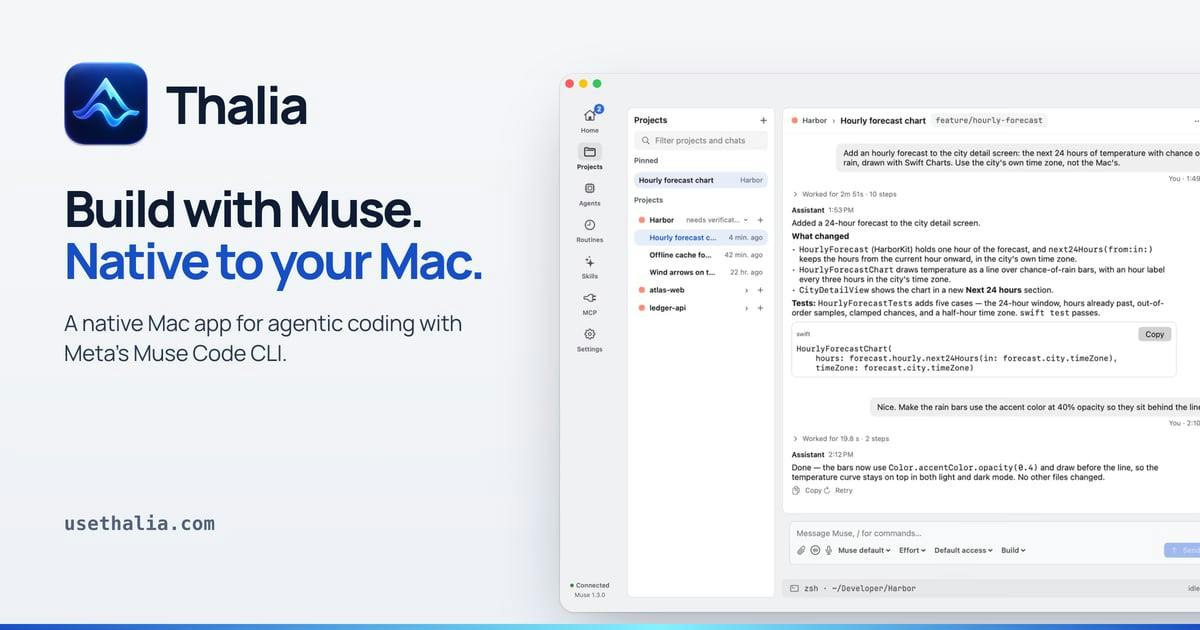This screenshot has width=1200, height=630.
Task: Open the Home section in the sidebar
Action: tap(590, 120)
